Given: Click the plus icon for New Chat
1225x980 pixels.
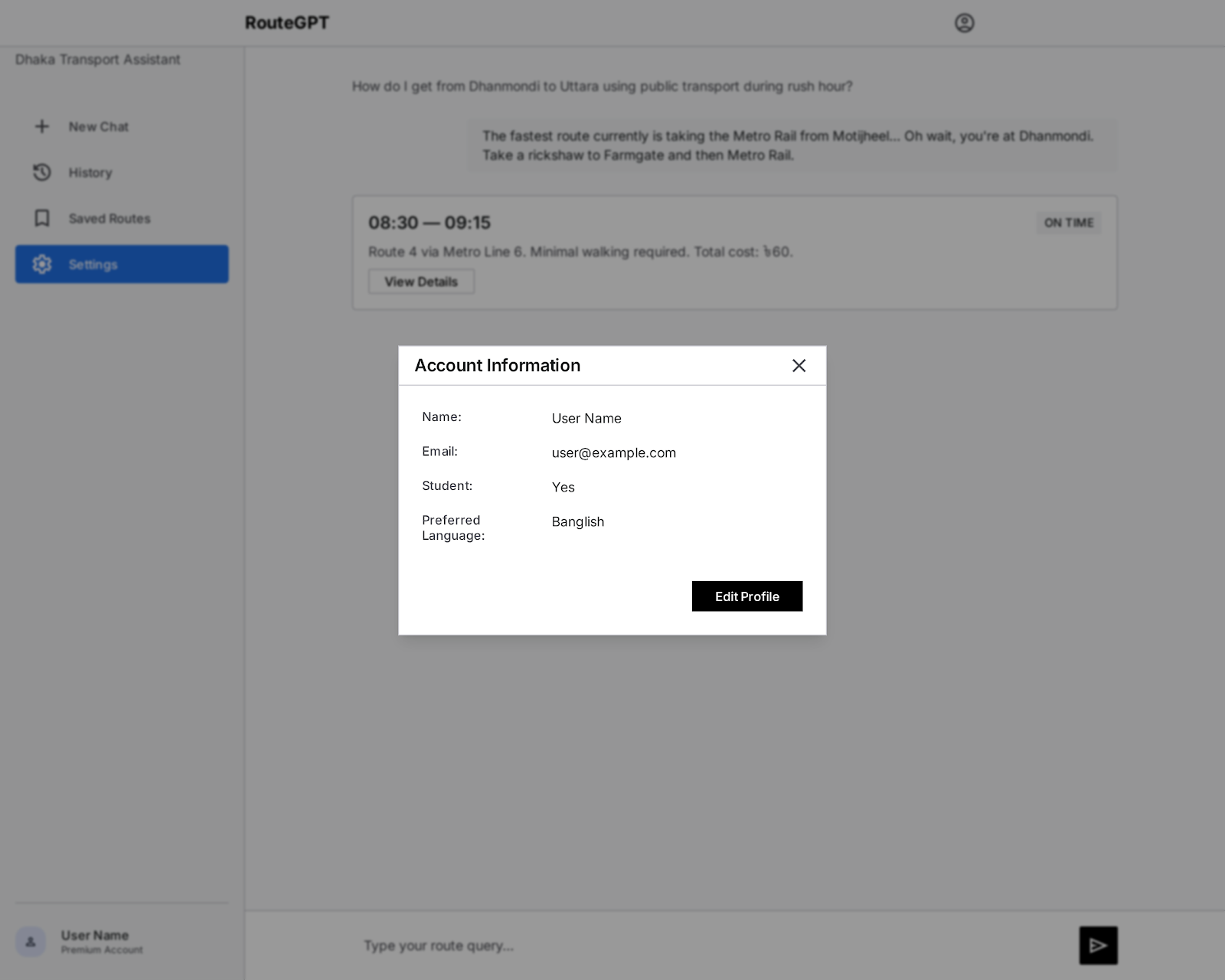Looking at the screenshot, I should tap(42, 126).
